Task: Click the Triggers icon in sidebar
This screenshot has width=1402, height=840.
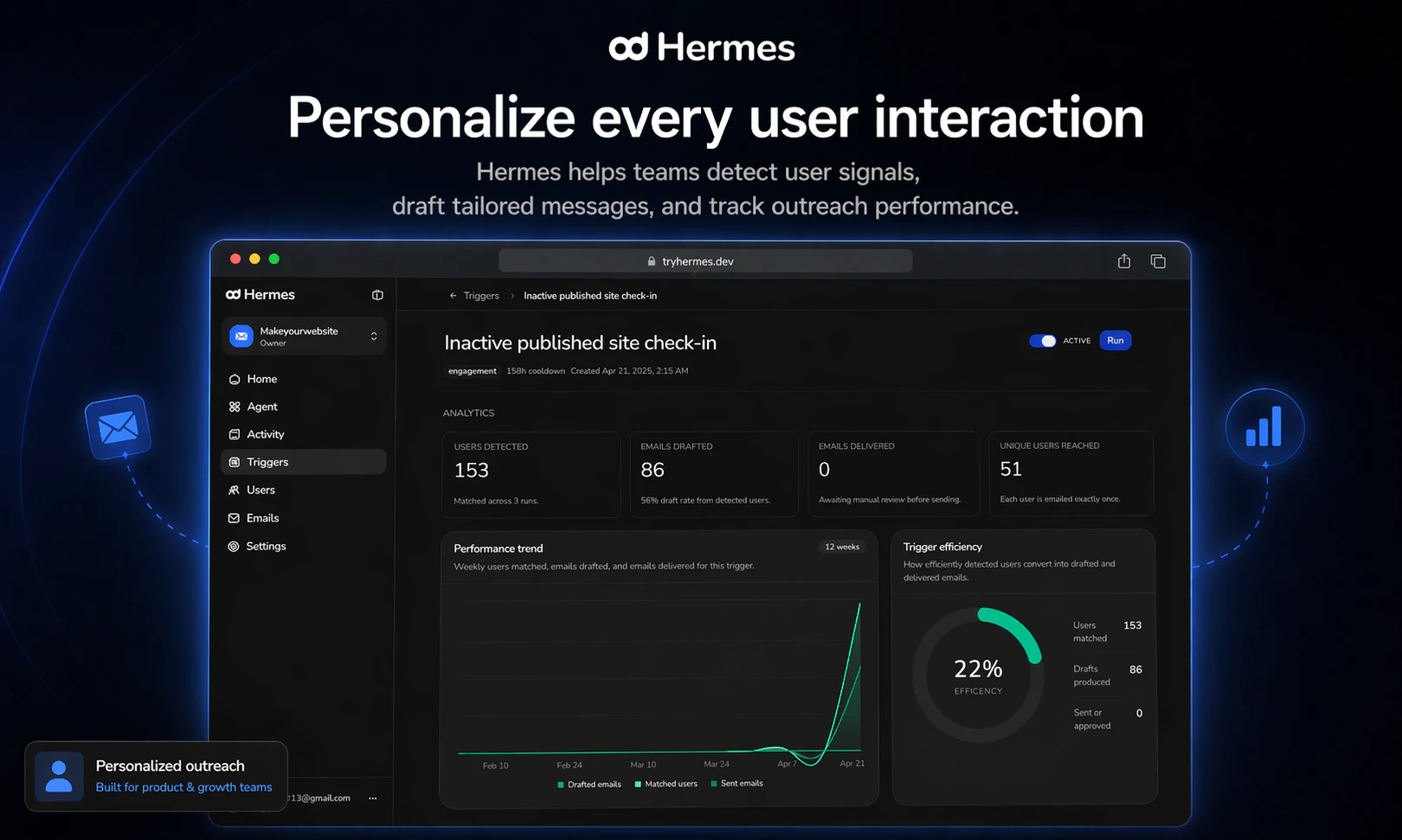Action: pos(234,462)
